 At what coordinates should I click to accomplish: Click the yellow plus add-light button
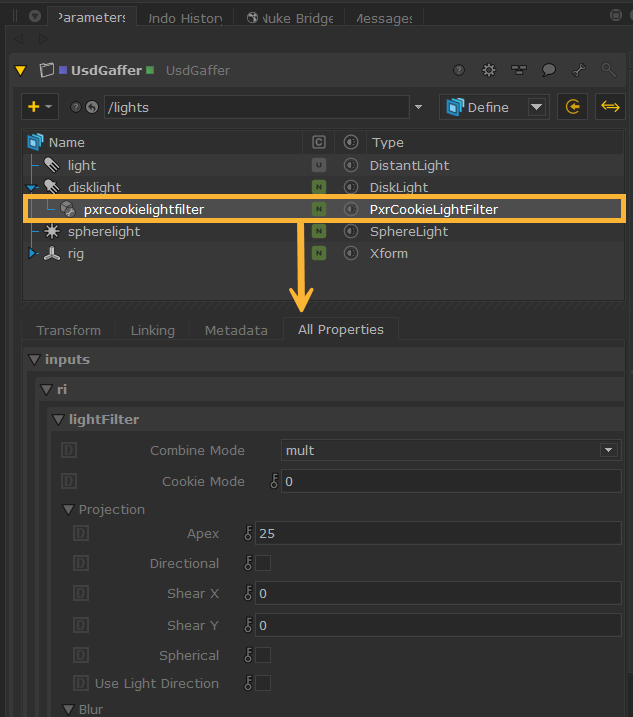tap(33, 107)
